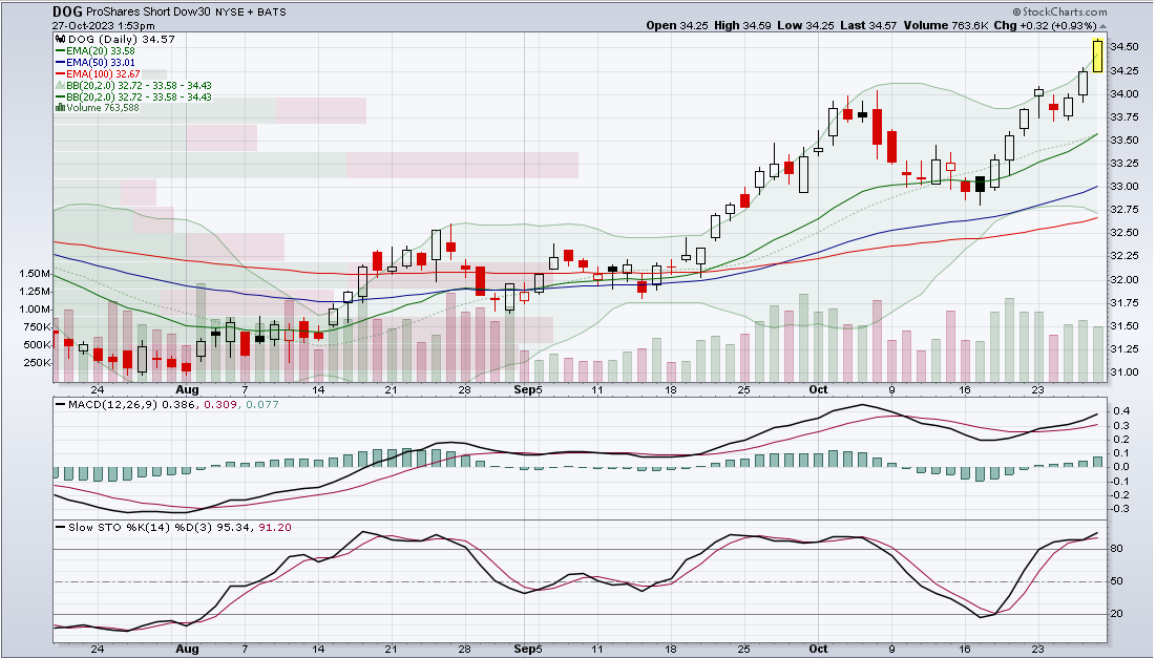Image resolution: width=1153 pixels, height=659 pixels.
Task: Click the volume bars icon beside Volume 763,588
Action: click(x=60, y=107)
